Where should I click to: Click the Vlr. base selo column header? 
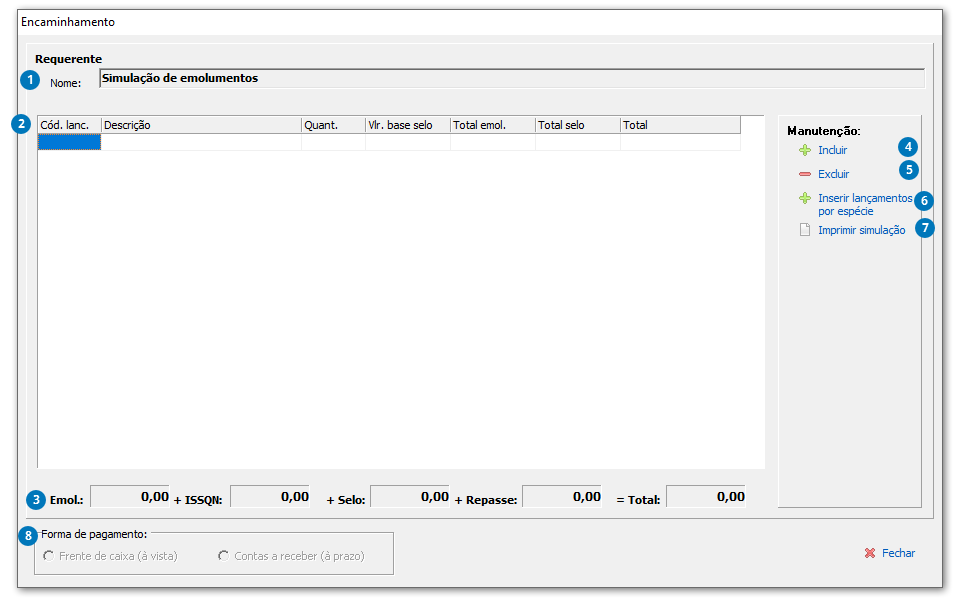tap(408, 125)
